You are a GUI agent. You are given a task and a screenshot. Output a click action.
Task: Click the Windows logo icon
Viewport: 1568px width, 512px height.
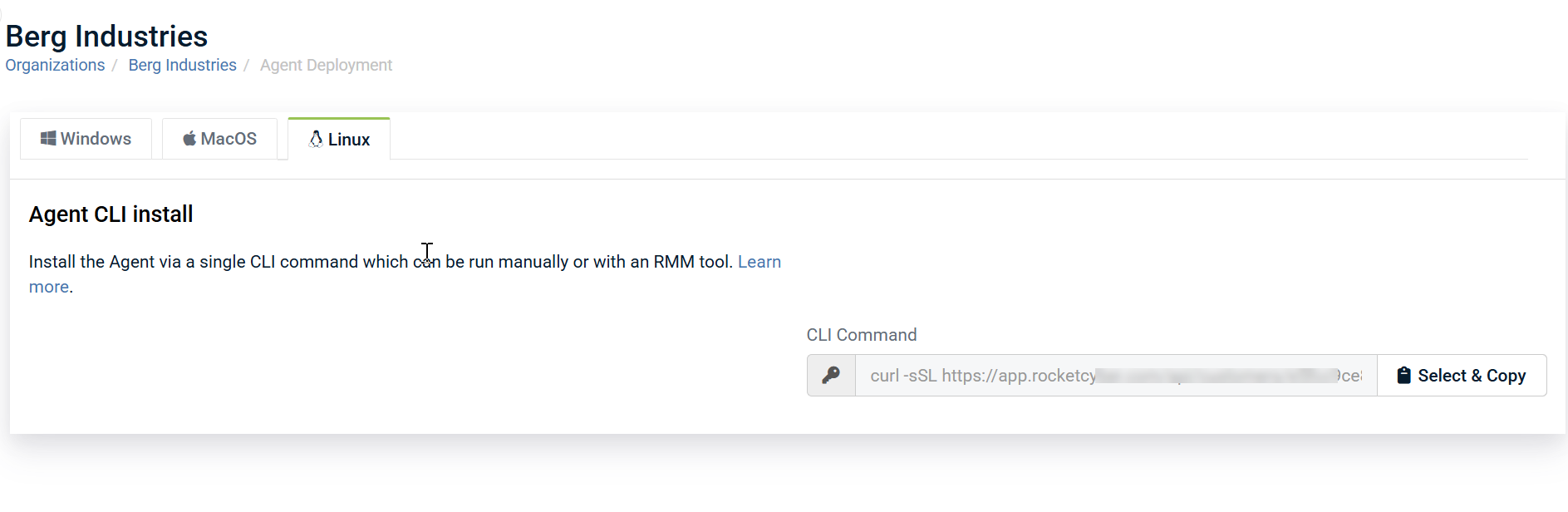[48, 138]
